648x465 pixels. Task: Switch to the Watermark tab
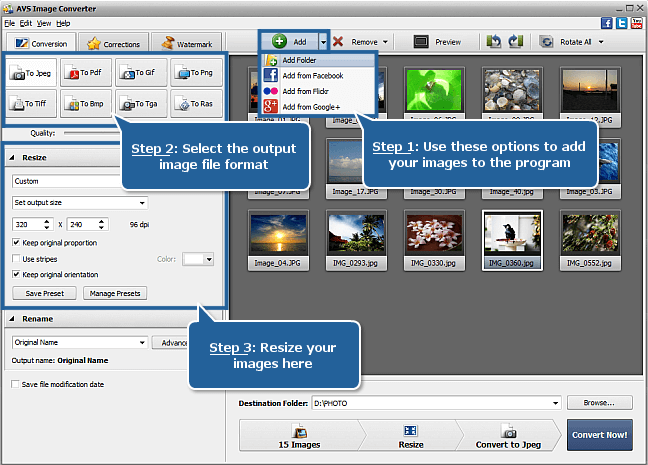pyautogui.click(x=186, y=43)
